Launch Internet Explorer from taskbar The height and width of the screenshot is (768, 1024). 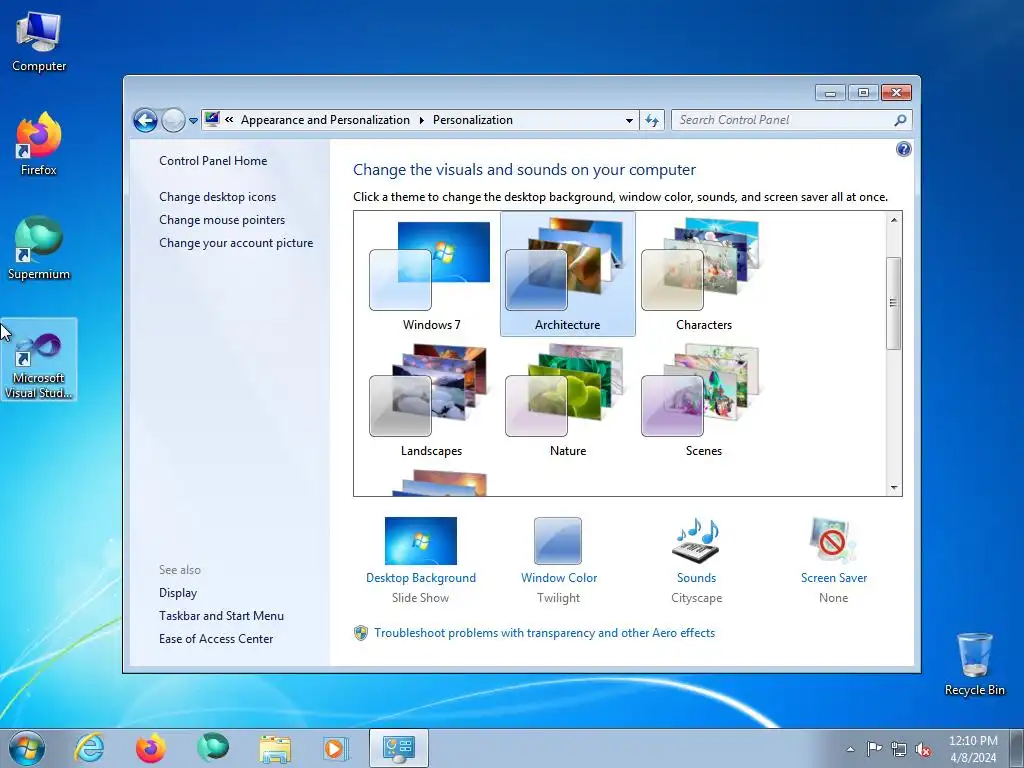pos(89,748)
